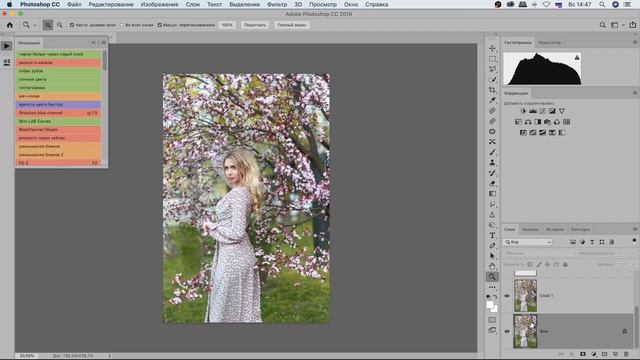Open the Слои menu
The height and width of the screenshot is (360, 640).
point(192,4)
